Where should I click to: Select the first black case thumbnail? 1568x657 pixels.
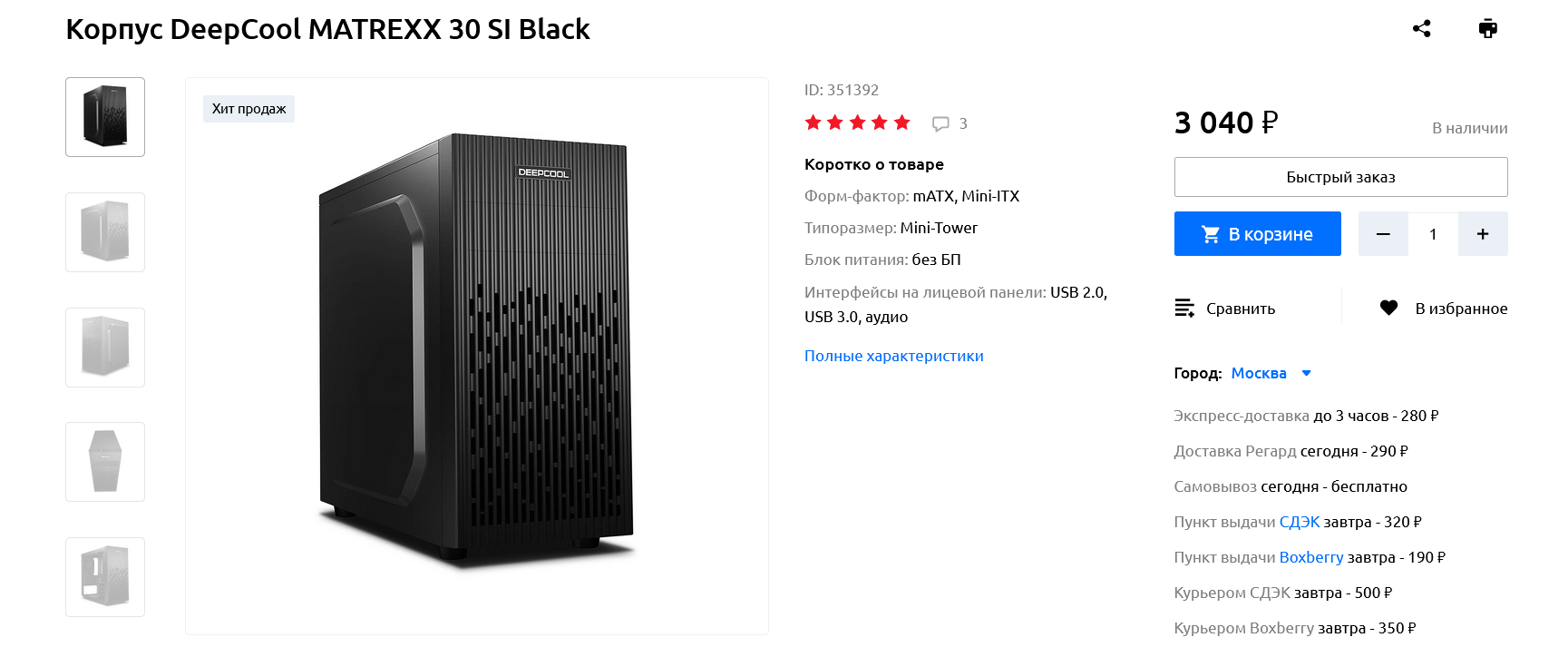105,117
